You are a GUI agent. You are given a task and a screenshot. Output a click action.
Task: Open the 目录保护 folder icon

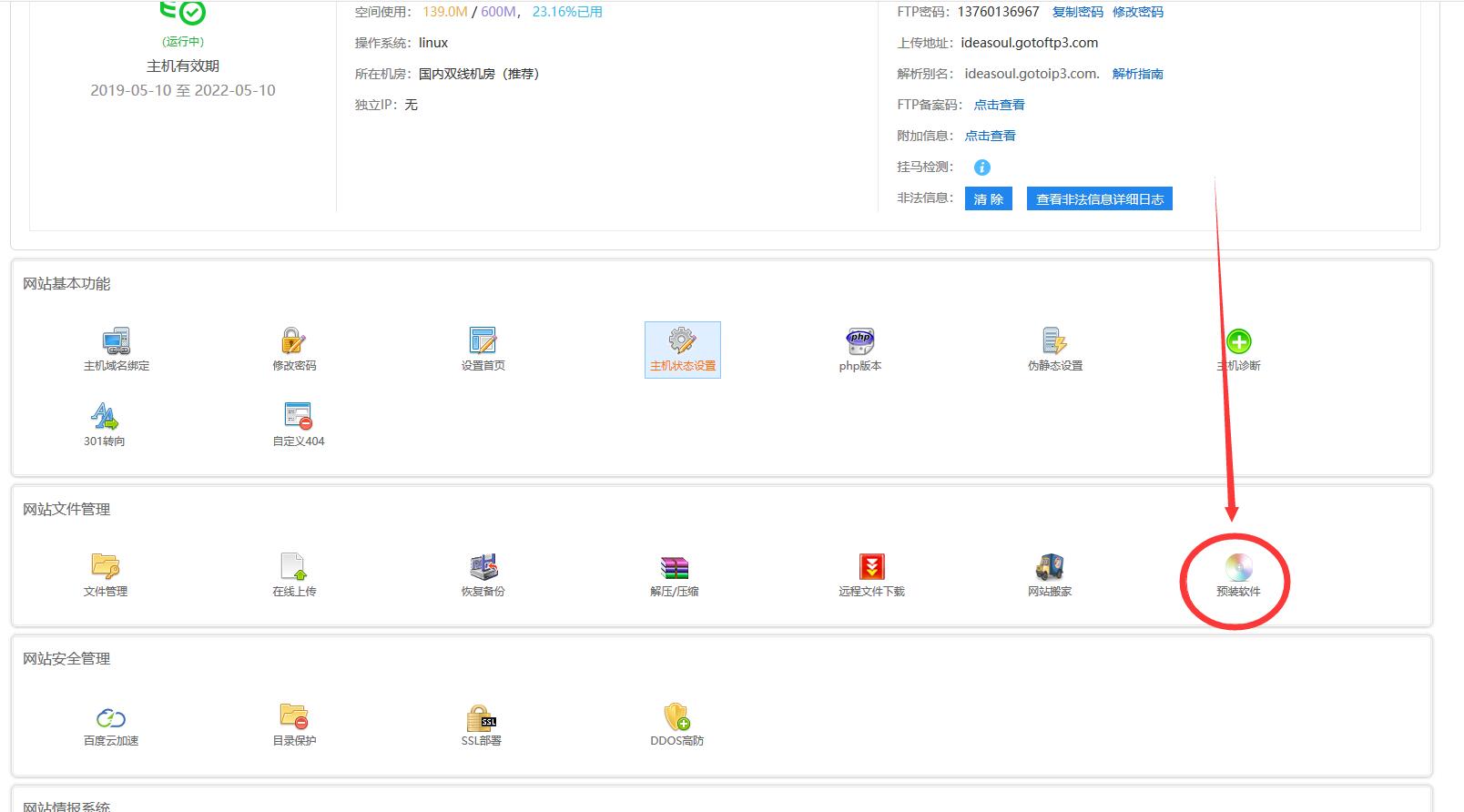293,716
